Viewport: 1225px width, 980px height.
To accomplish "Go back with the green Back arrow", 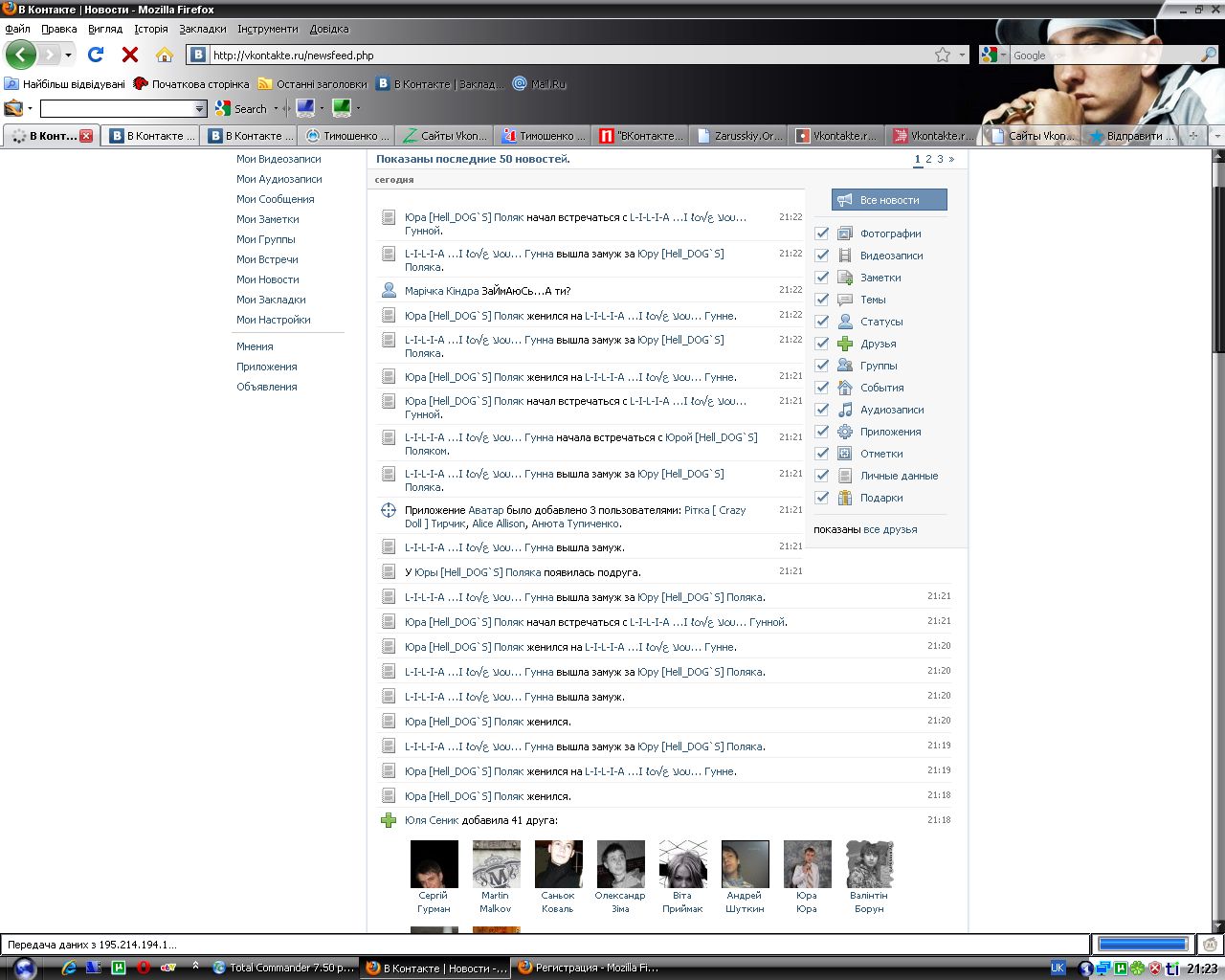I will pos(20,55).
